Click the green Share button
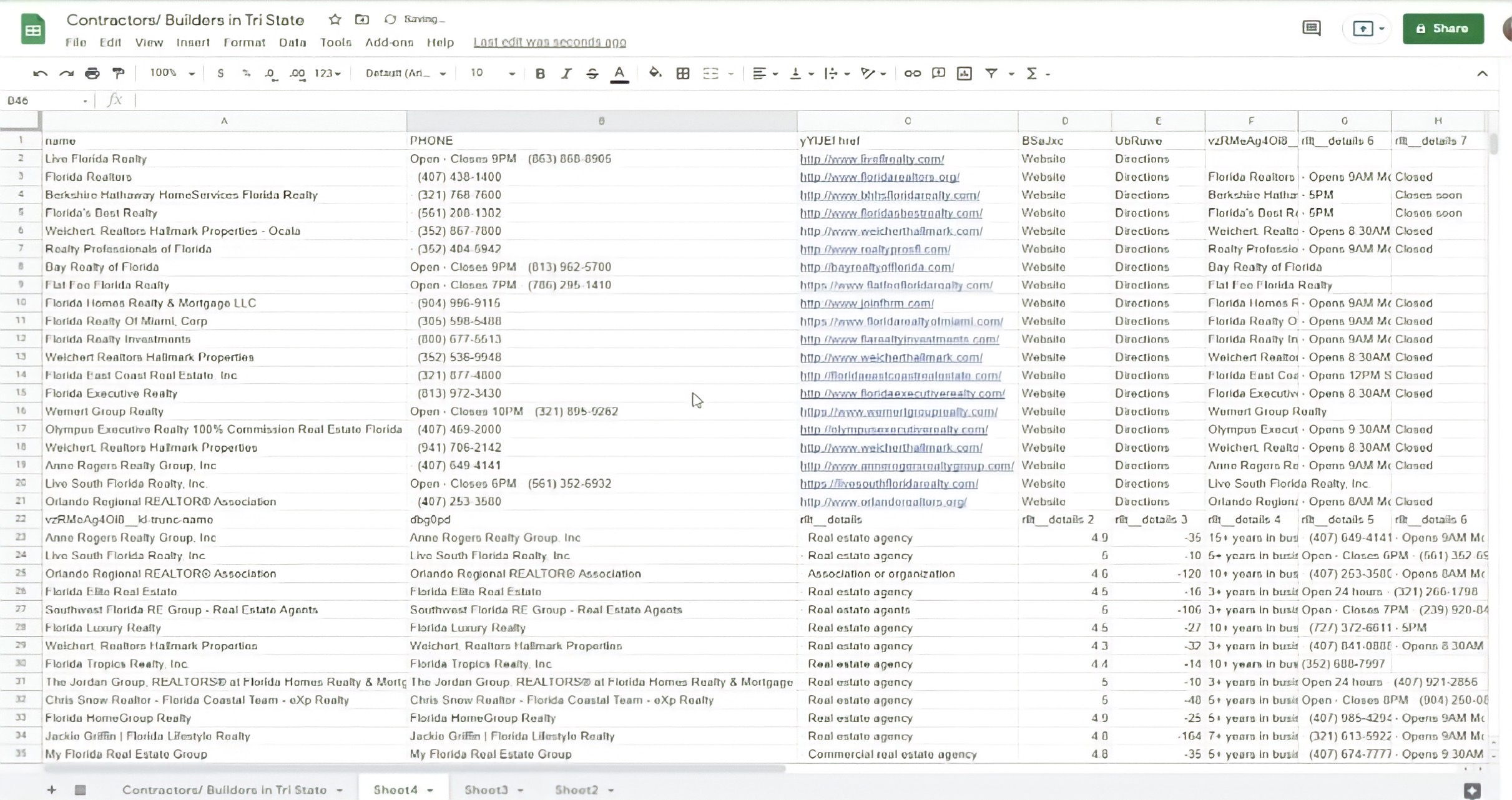This screenshot has height=800, width=1512. [1443, 29]
